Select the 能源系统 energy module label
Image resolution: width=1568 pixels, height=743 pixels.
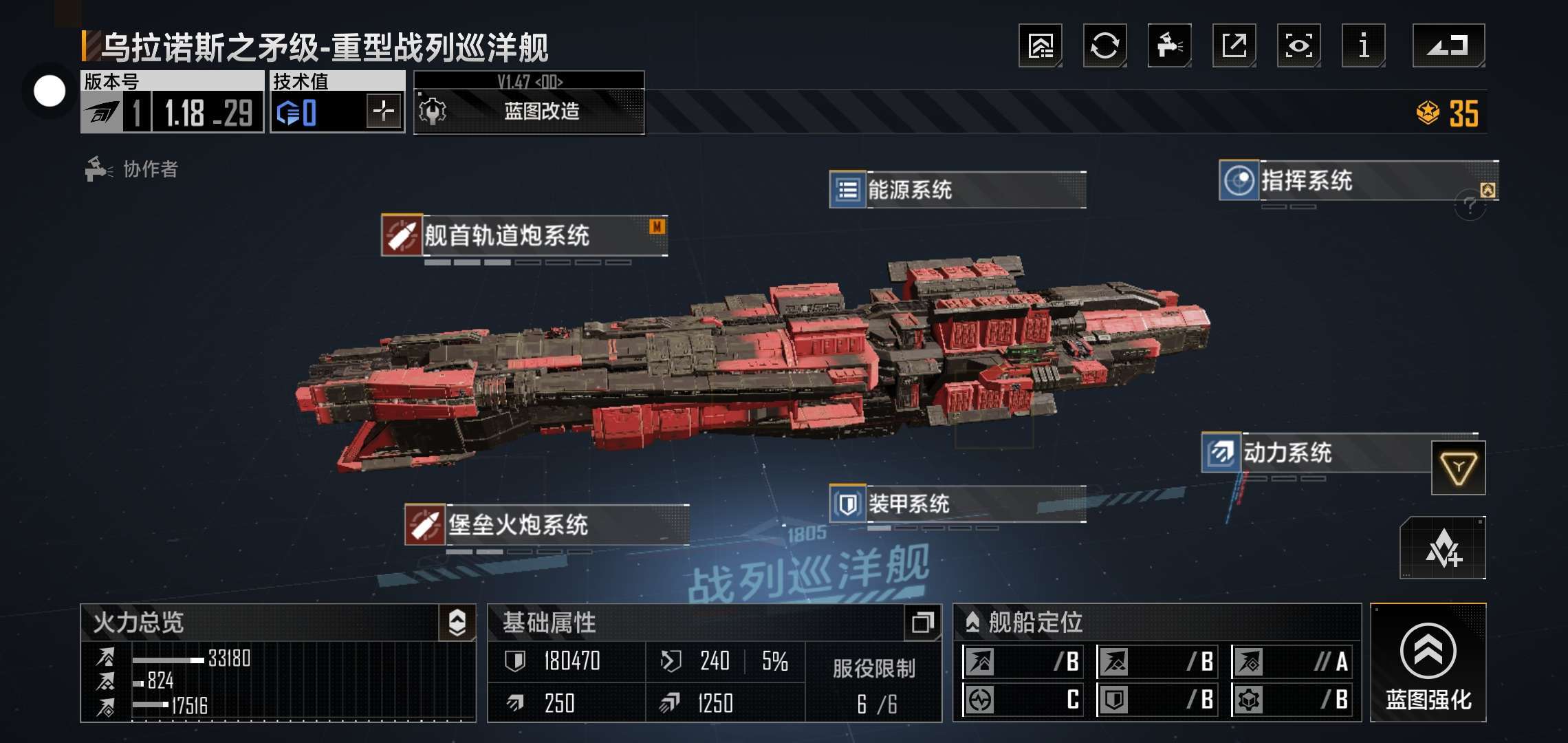point(958,189)
